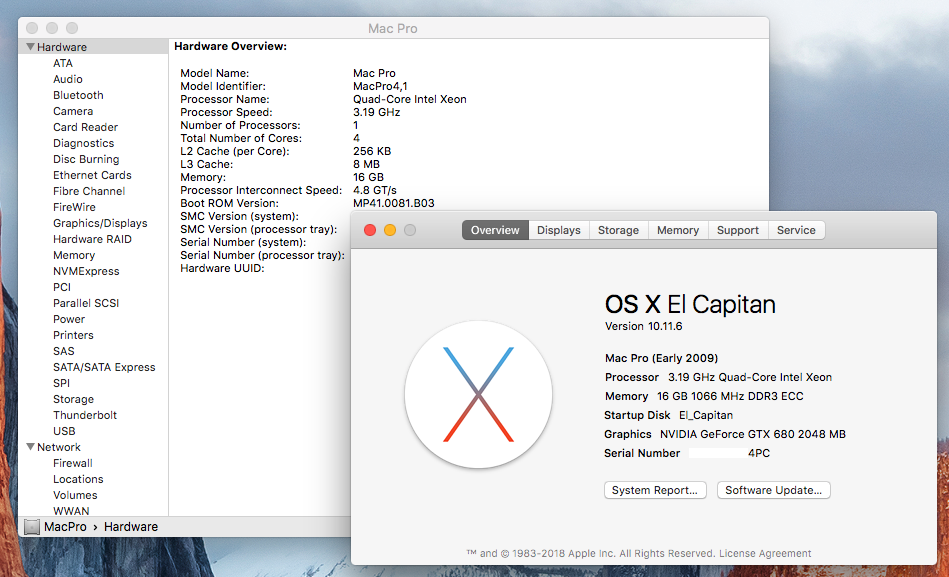Switch to the Memory tab

[678, 230]
